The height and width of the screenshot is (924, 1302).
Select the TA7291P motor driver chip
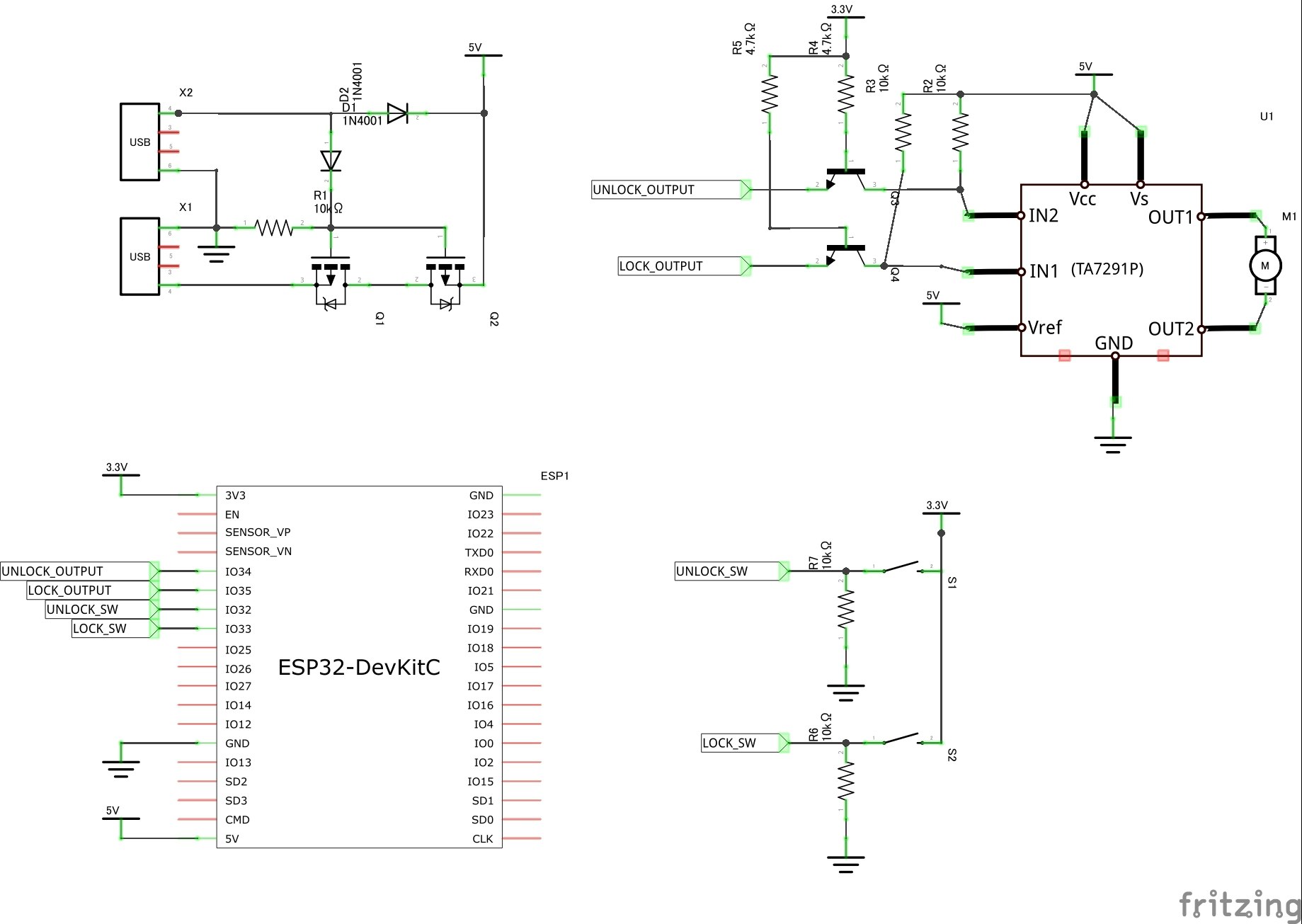[x=1111, y=270]
